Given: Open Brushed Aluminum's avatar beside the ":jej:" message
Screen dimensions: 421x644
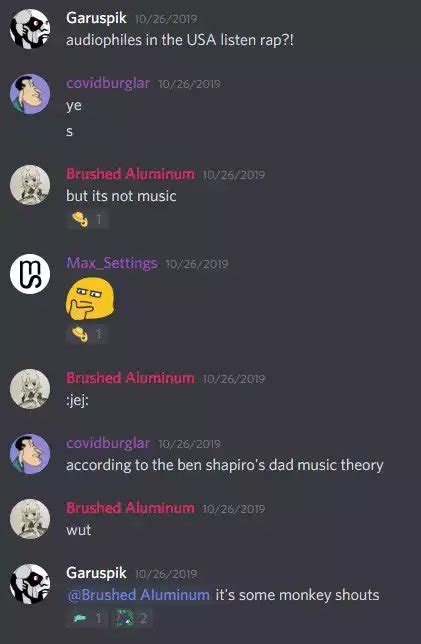Looking at the screenshot, I should tap(30, 389).
